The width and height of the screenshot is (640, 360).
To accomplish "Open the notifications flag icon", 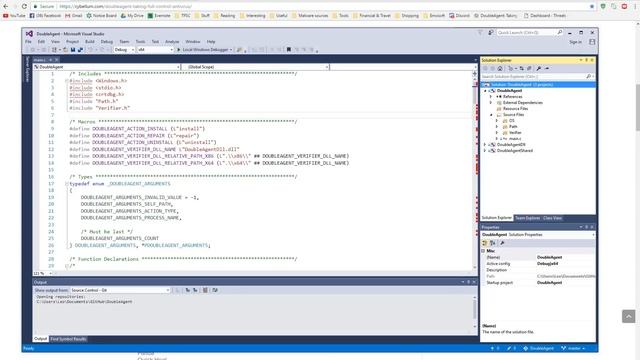I will pos(480,32).
